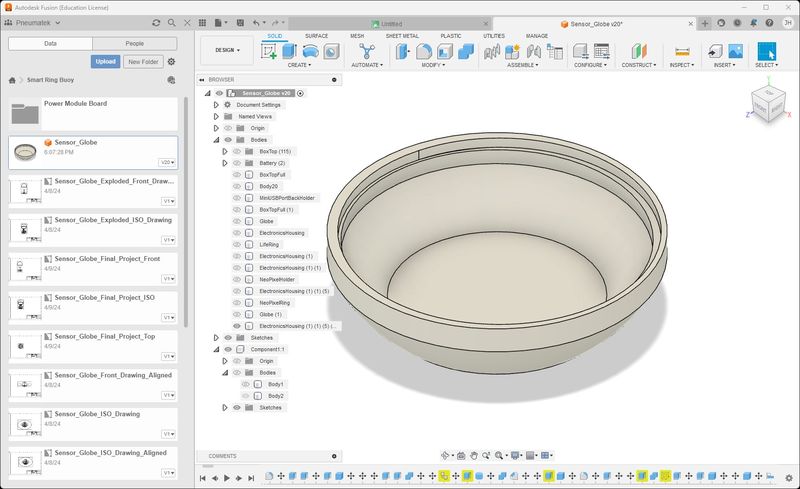The height and width of the screenshot is (489, 800).
Task: Expand the Battery (2) folder
Action: pyautogui.click(x=224, y=163)
